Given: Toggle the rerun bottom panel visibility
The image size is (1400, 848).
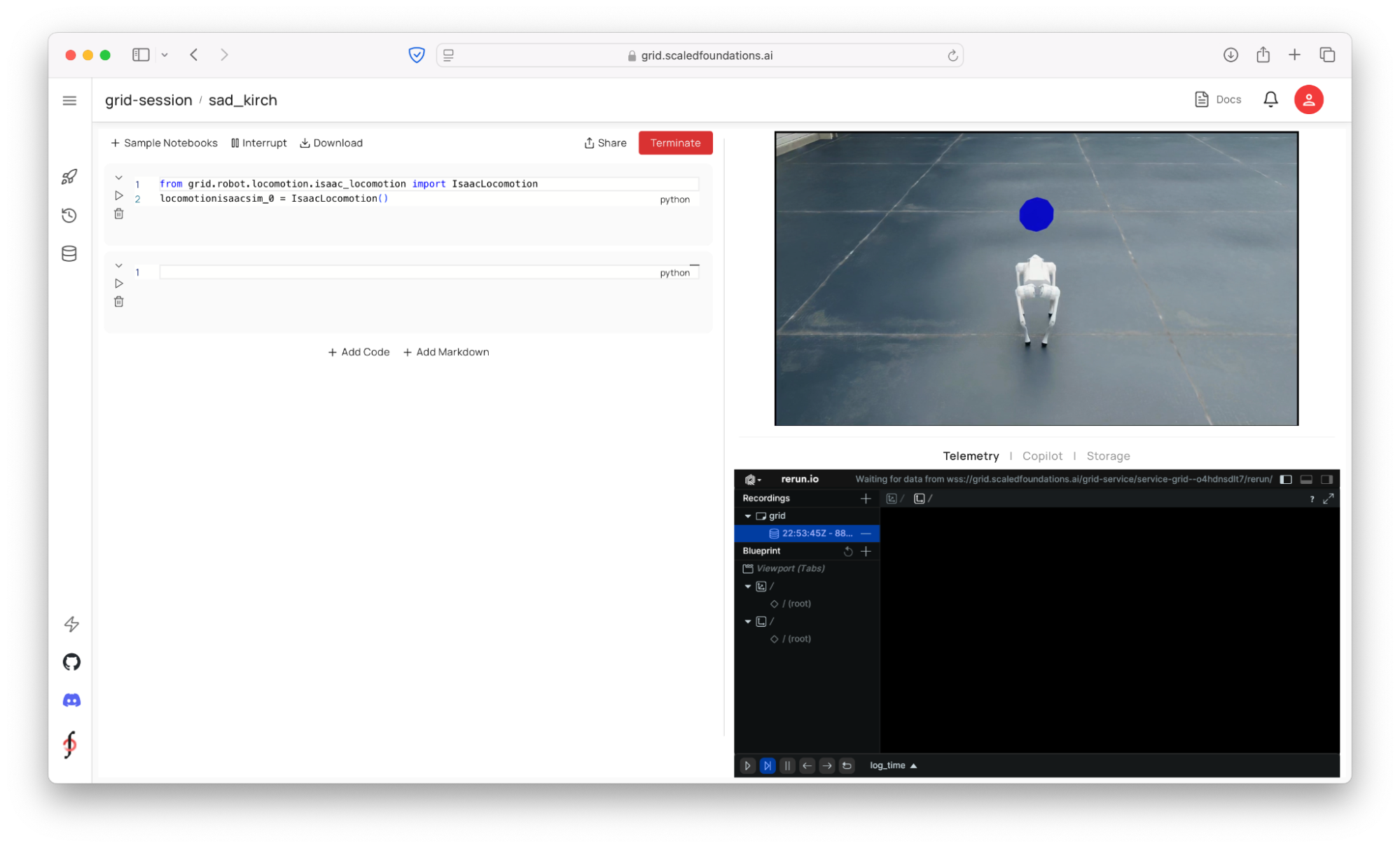Looking at the screenshot, I should tap(1306, 479).
